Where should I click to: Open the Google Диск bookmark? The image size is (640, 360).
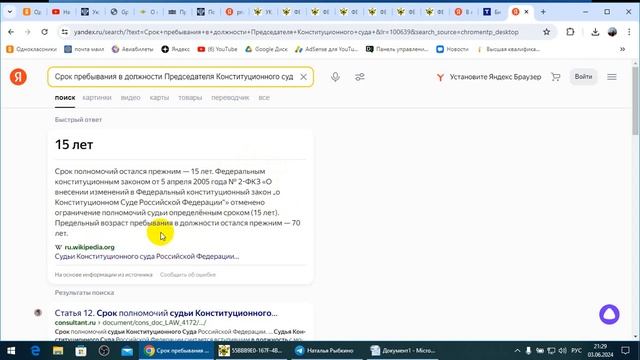click(266, 49)
